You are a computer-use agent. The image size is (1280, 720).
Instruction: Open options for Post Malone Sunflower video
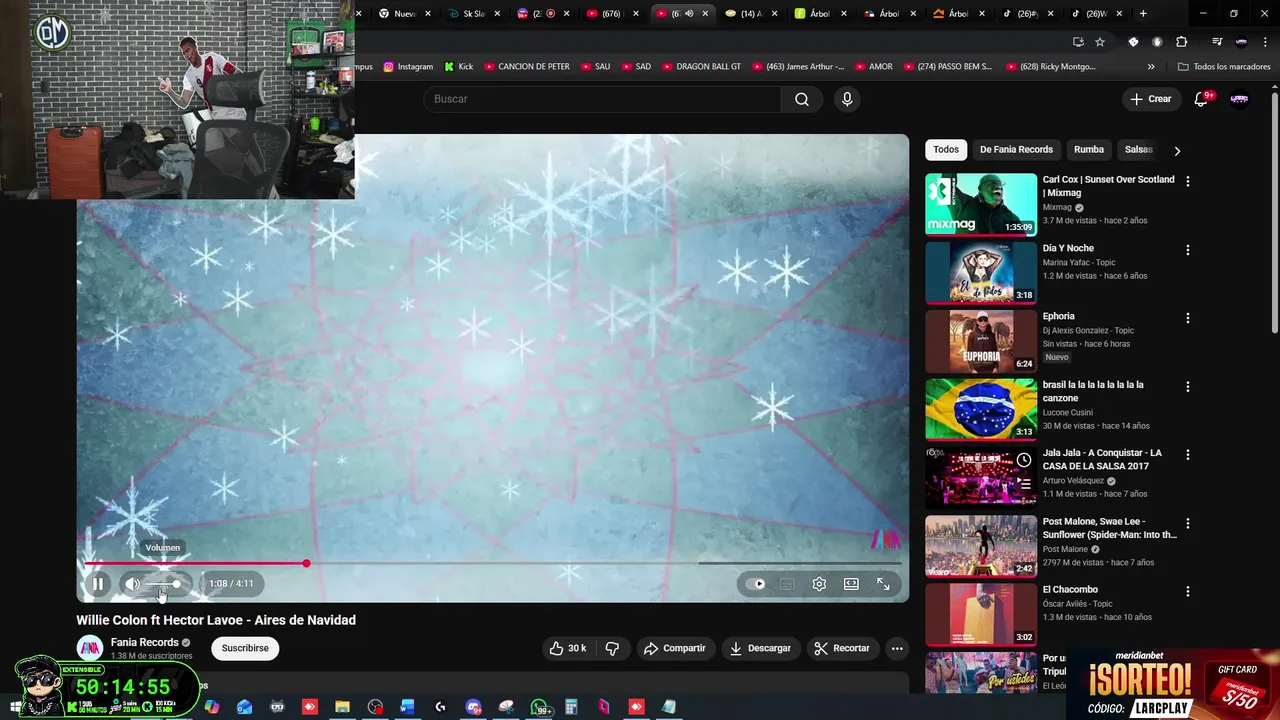click(x=1188, y=523)
